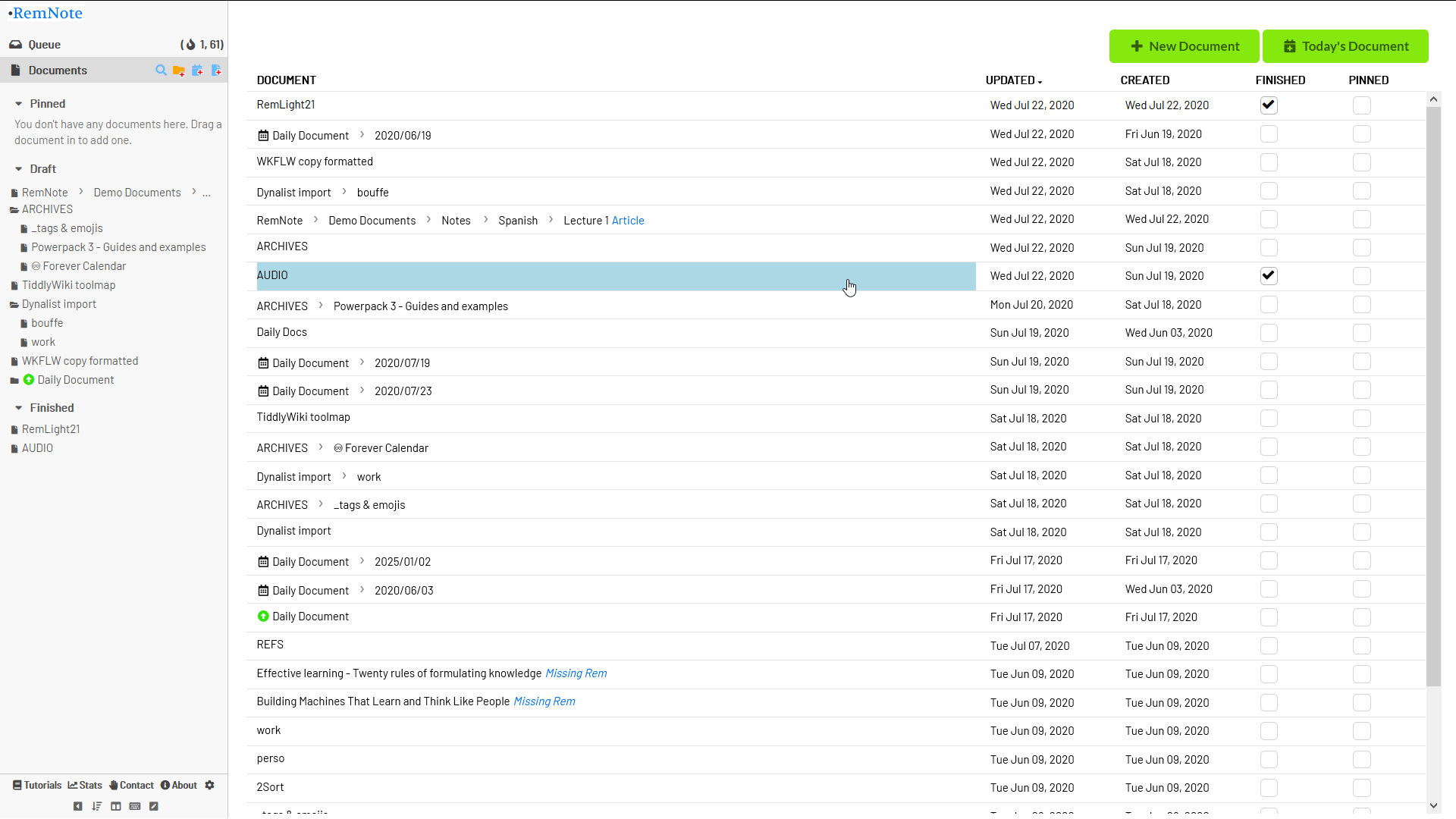Image resolution: width=1456 pixels, height=819 pixels.
Task: Uncheck Finished checkbox on AUDIO row
Action: (1269, 276)
